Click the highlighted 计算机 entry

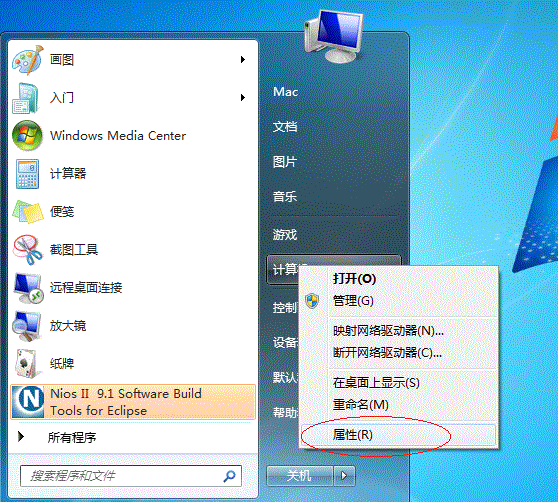coord(282,270)
